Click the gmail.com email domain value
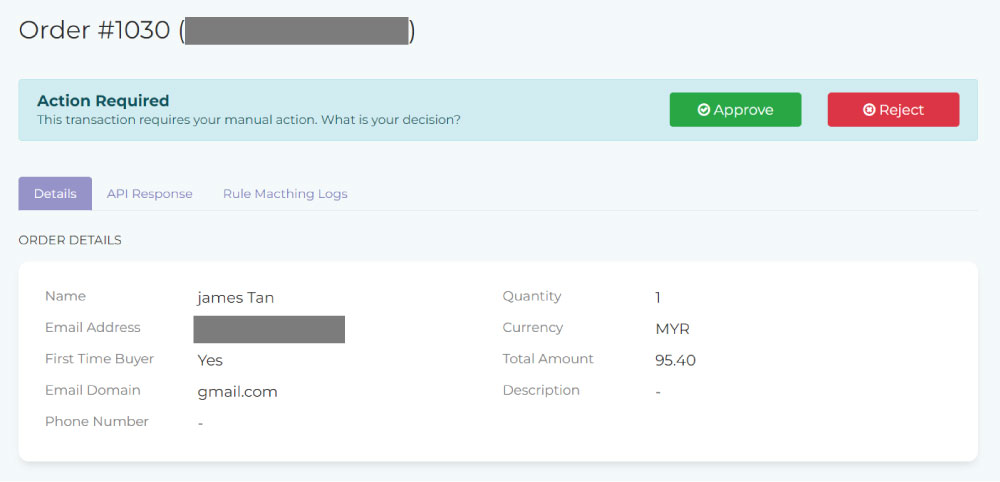 [x=237, y=392]
